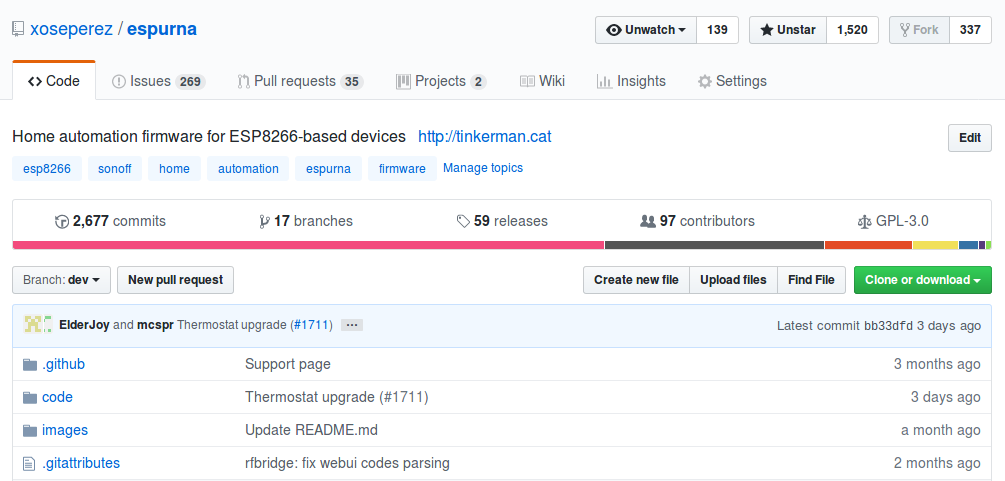The width and height of the screenshot is (1005, 481).
Task: Open the code folder name
Action: pyautogui.click(x=57, y=397)
